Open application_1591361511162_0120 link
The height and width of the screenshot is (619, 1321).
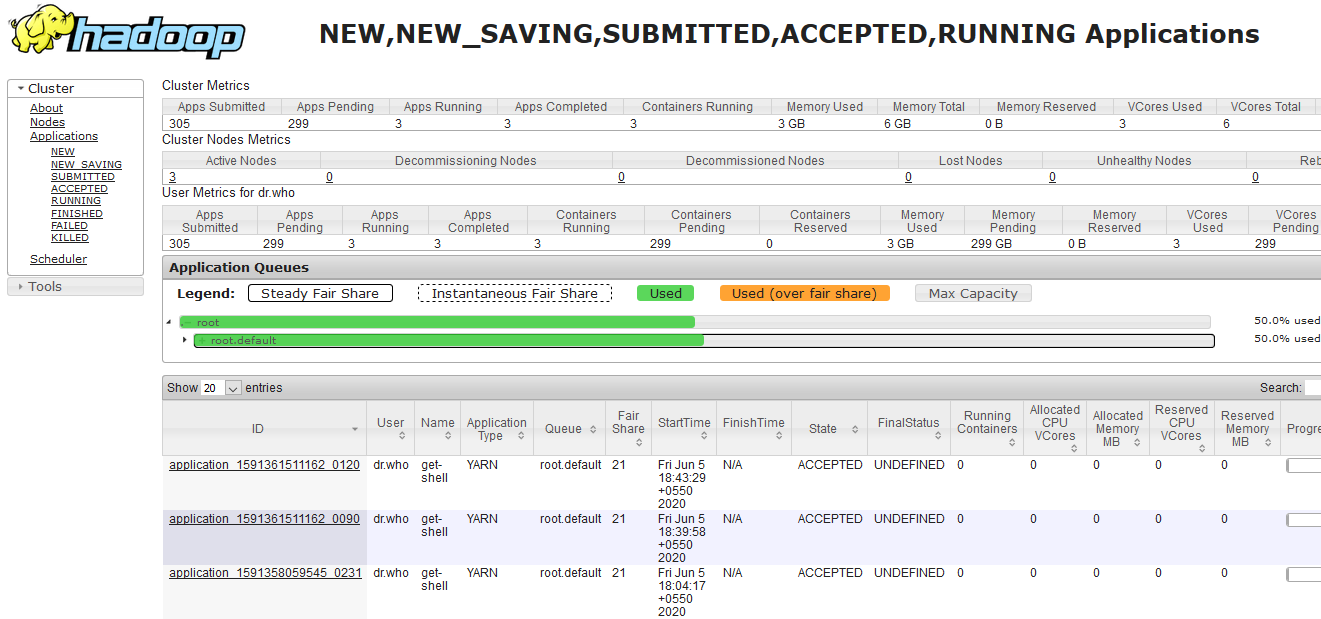tap(264, 465)
